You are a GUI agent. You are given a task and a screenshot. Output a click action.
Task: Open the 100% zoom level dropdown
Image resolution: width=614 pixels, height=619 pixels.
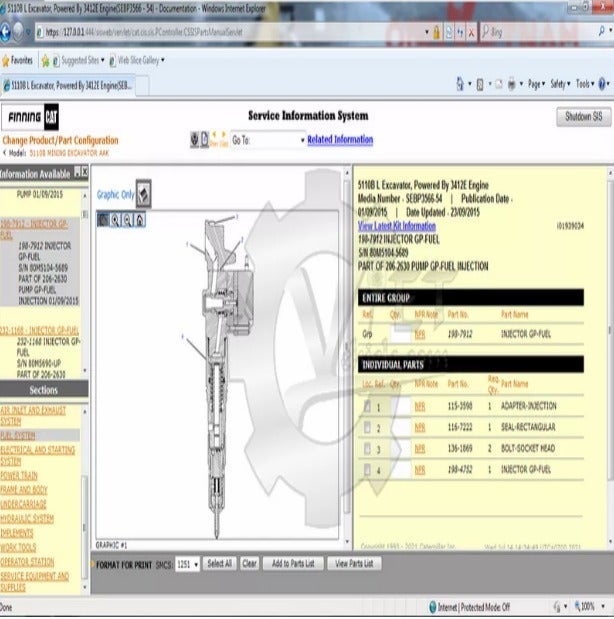click(603, 606)
